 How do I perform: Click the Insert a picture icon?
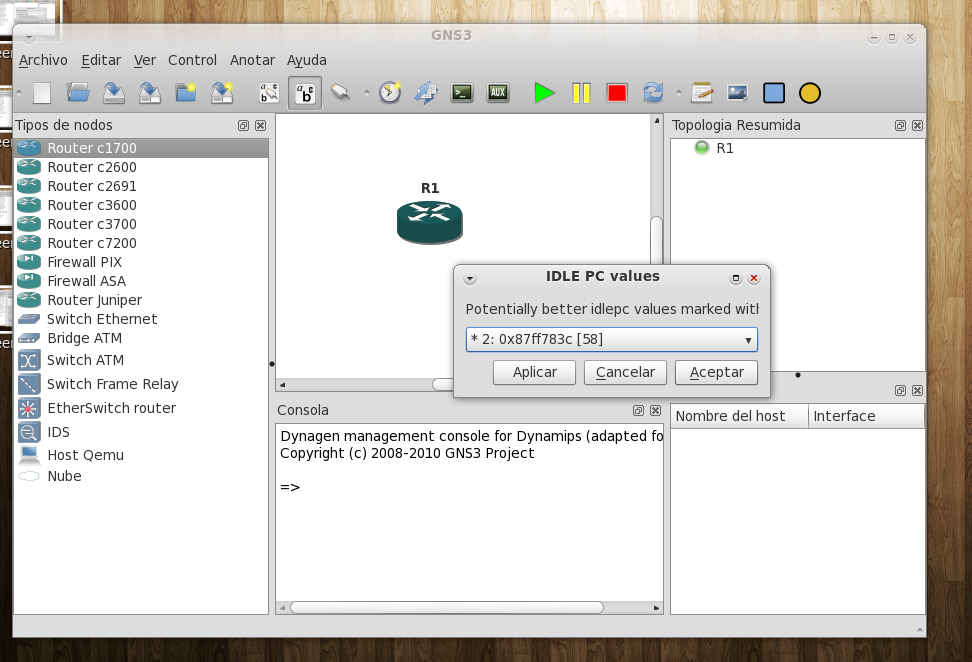coord(738,93)
